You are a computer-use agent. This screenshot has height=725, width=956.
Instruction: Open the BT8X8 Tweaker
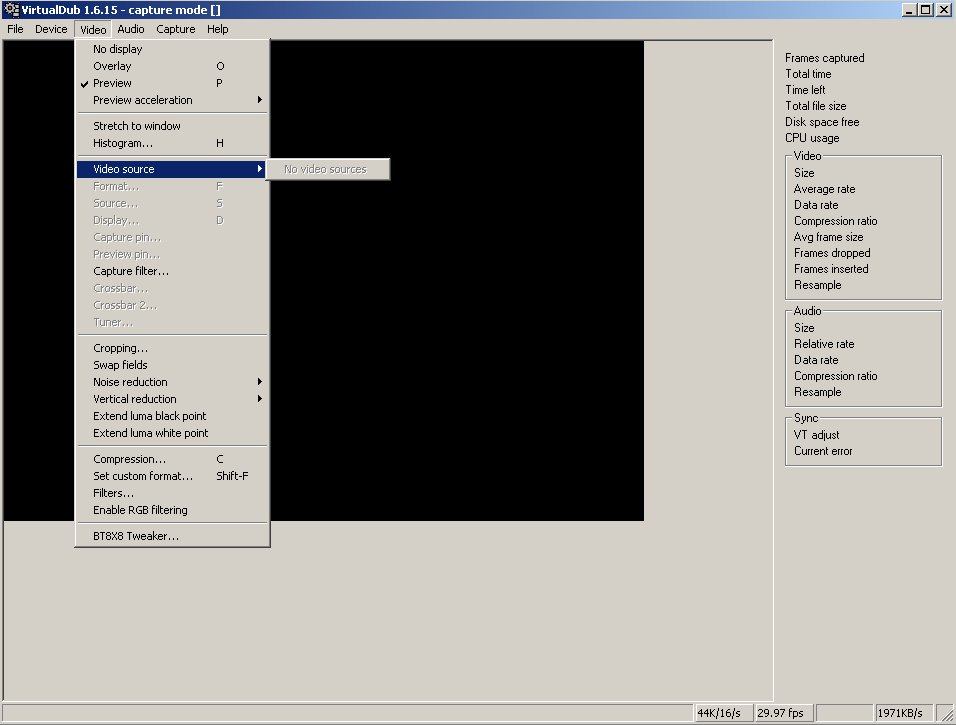point(173,537)
